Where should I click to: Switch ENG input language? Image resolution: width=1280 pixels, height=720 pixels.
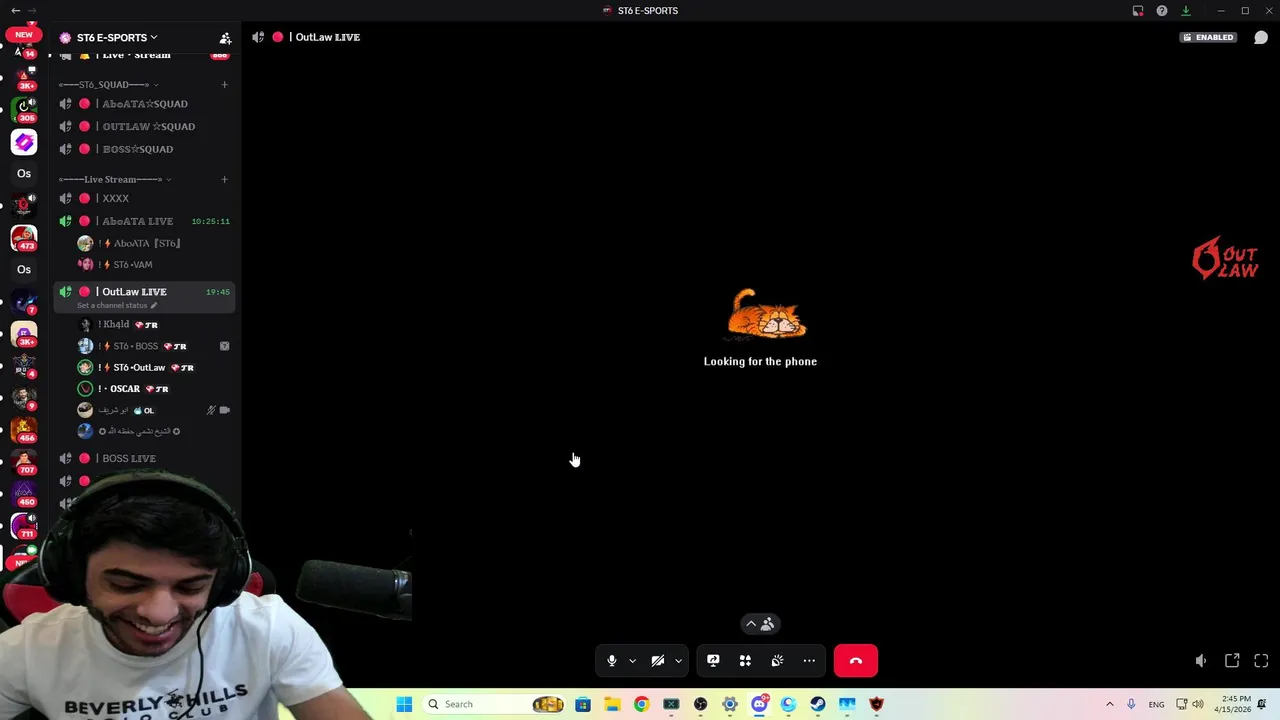(1156, 704)
